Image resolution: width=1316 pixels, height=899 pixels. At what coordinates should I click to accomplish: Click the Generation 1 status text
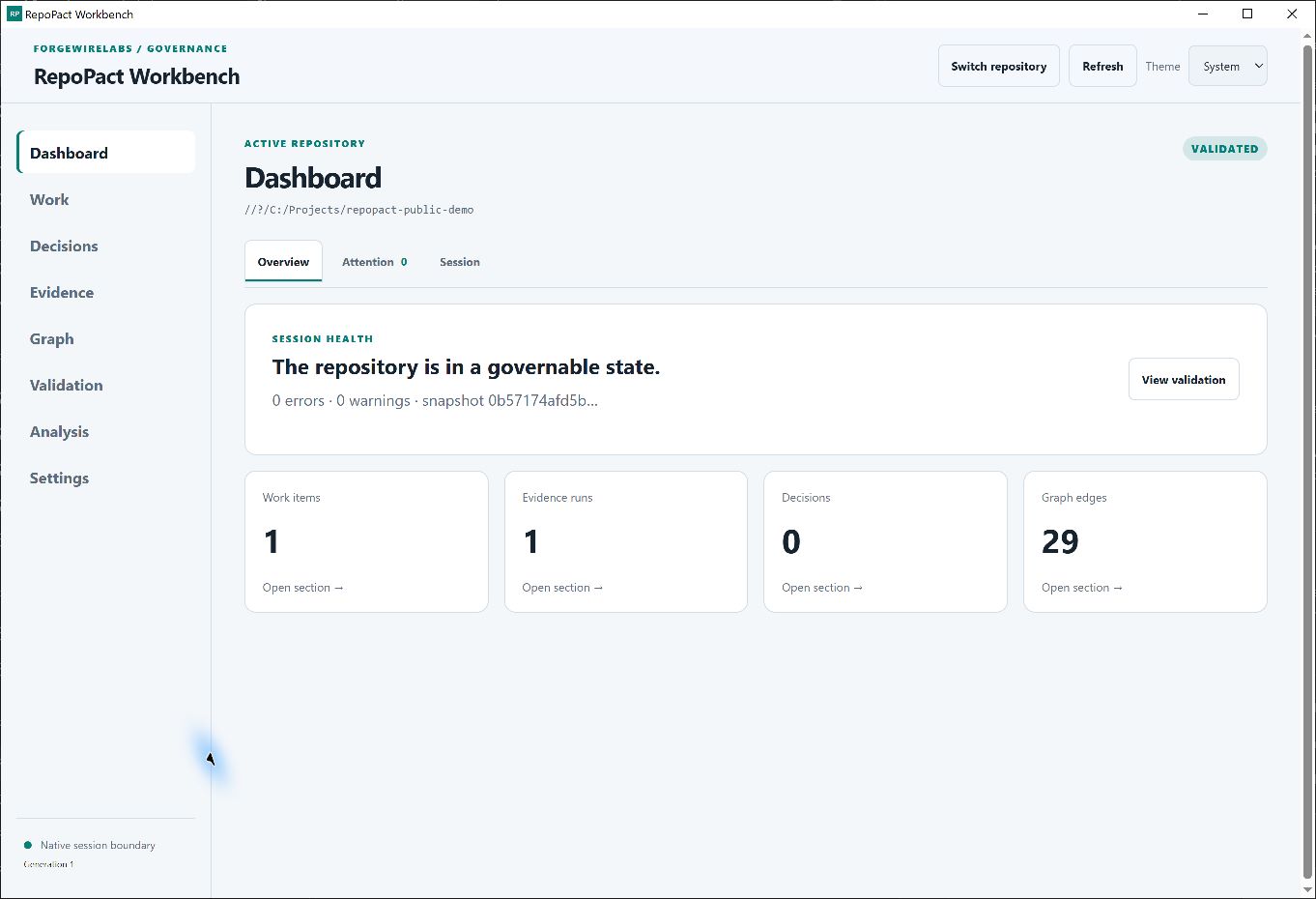(x=48, y=864)
